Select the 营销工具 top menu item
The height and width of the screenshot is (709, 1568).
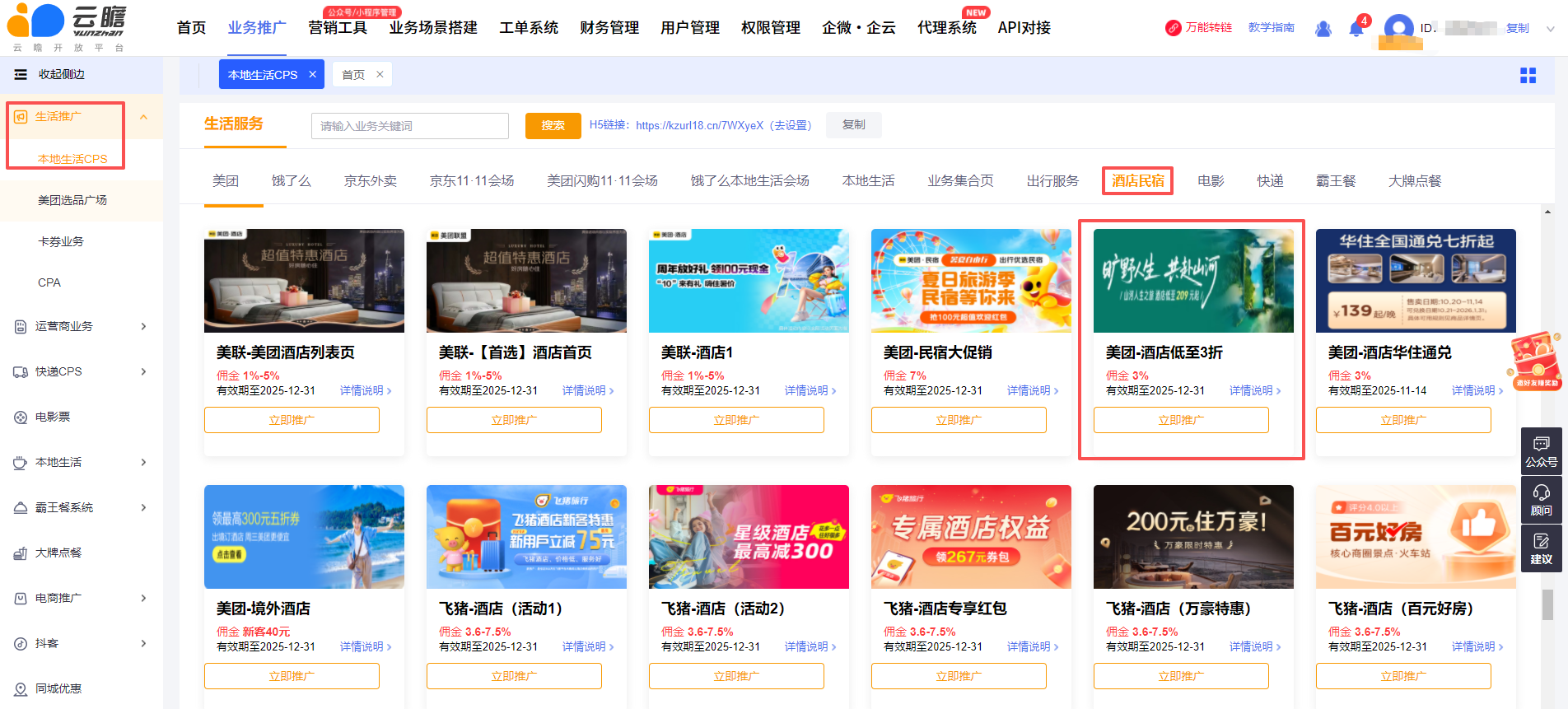(x=338, y=28)
